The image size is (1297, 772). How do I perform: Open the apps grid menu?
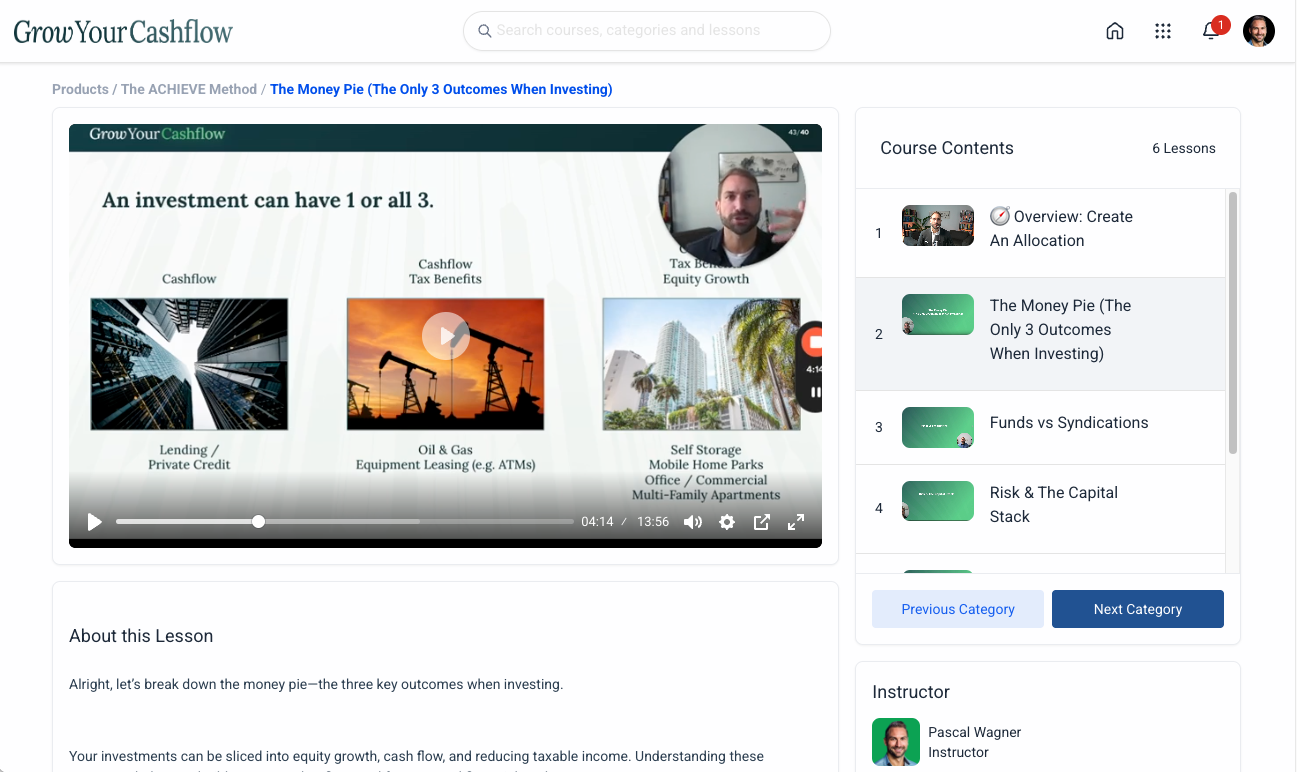click(1162, 31)
